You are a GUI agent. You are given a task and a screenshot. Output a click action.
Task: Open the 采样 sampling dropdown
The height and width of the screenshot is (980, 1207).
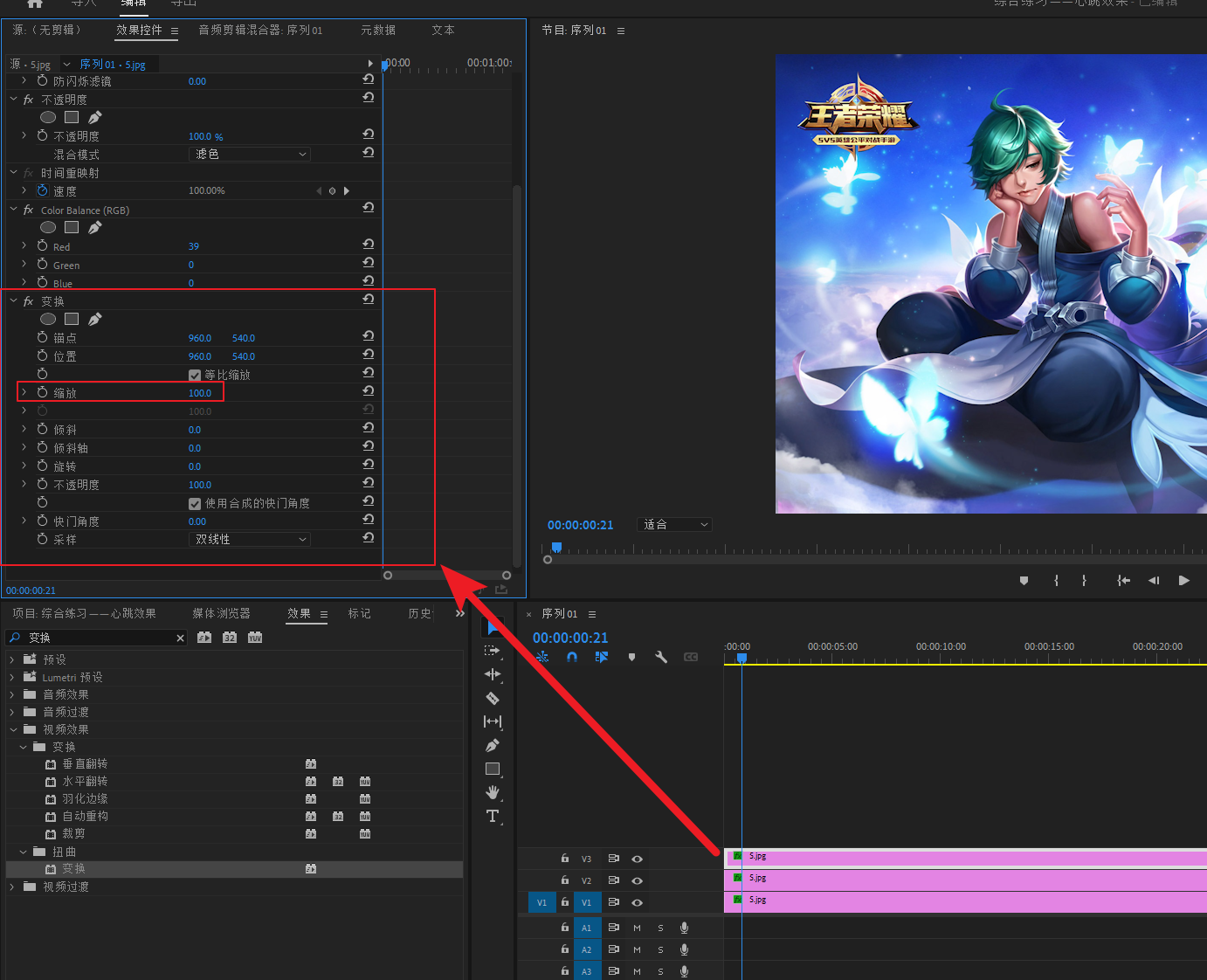[250, 540]
